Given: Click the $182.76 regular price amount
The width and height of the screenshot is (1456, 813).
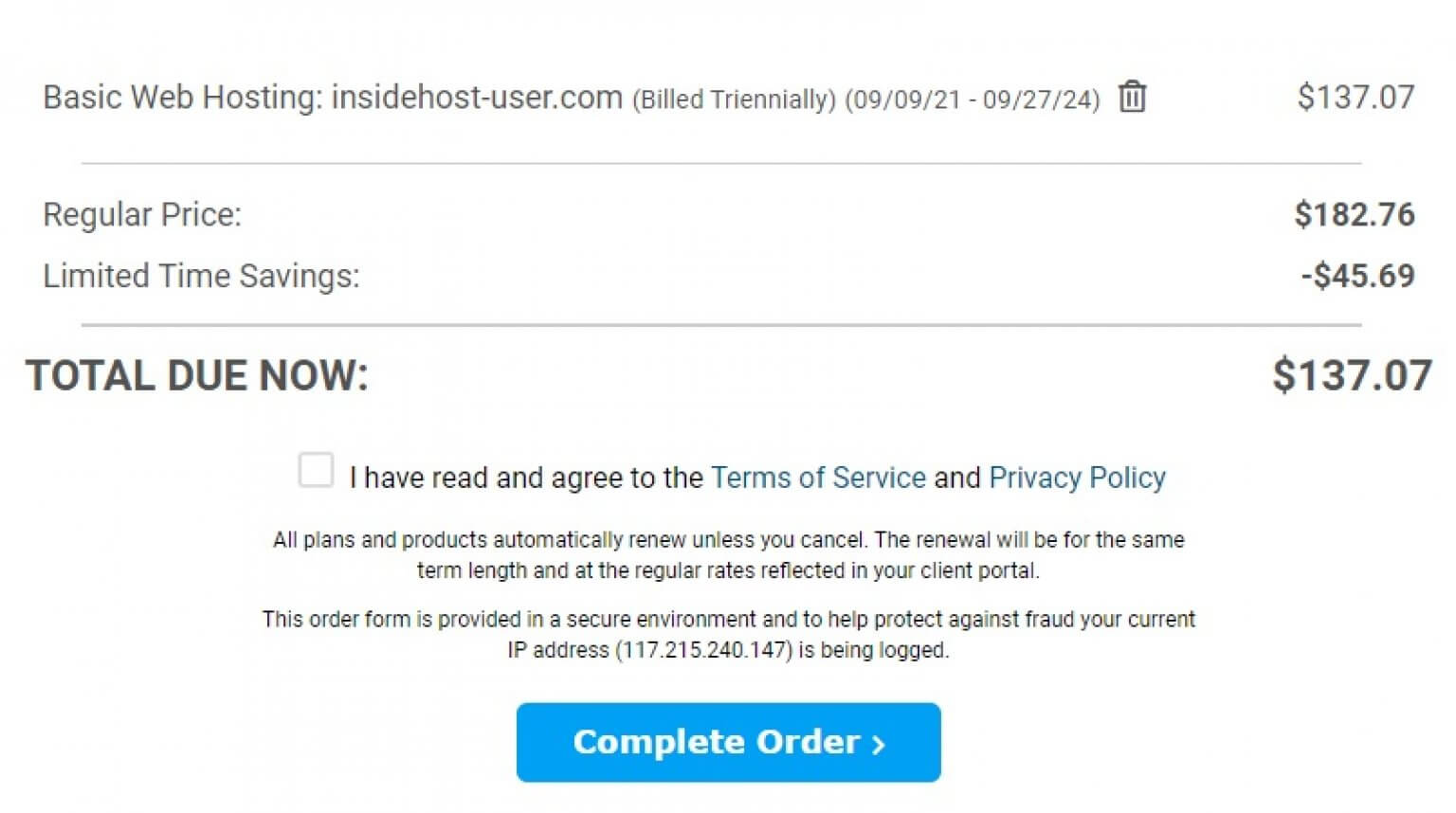Looking at the screenshot, I should [x=1355, y=214].
